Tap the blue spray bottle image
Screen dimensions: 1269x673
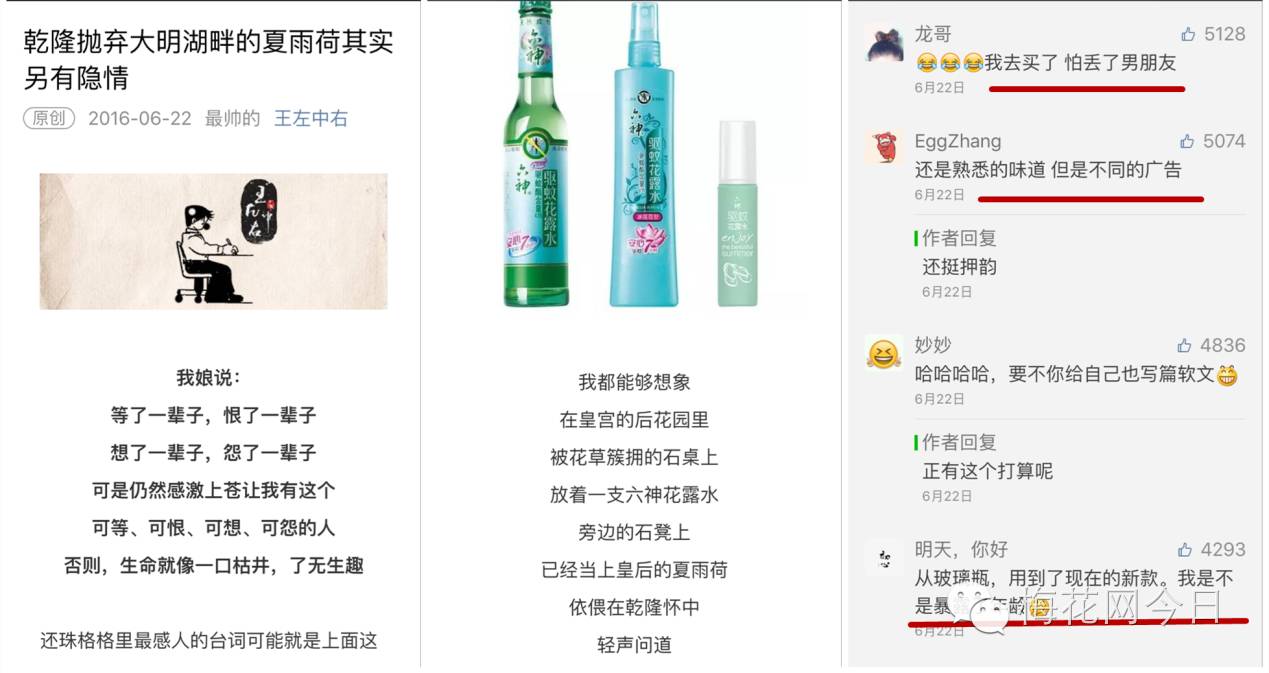pyautogui.click(x=644, y=155)
